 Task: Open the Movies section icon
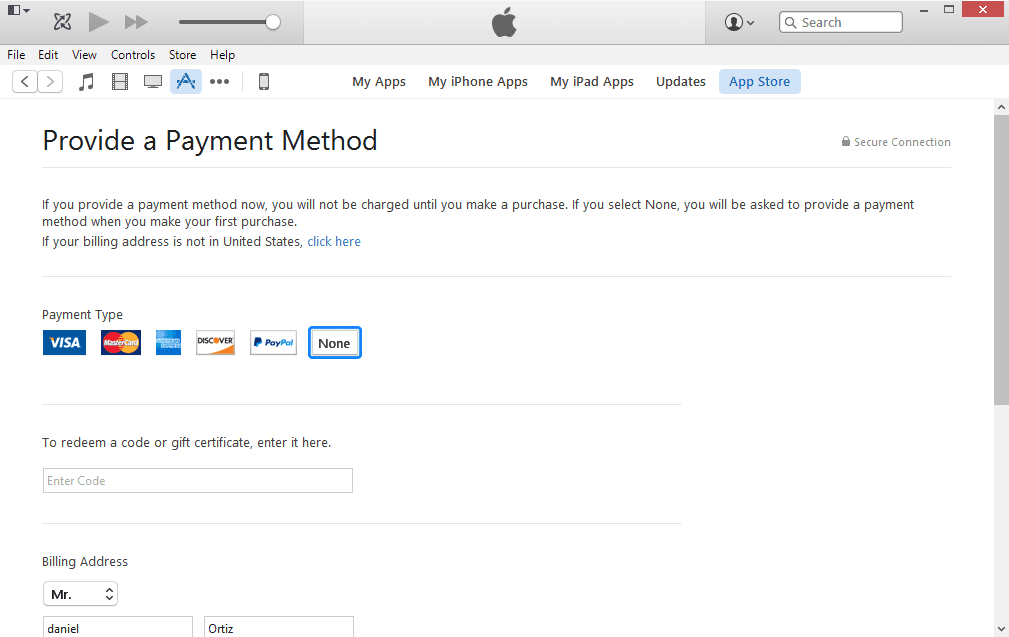(119, 81)
